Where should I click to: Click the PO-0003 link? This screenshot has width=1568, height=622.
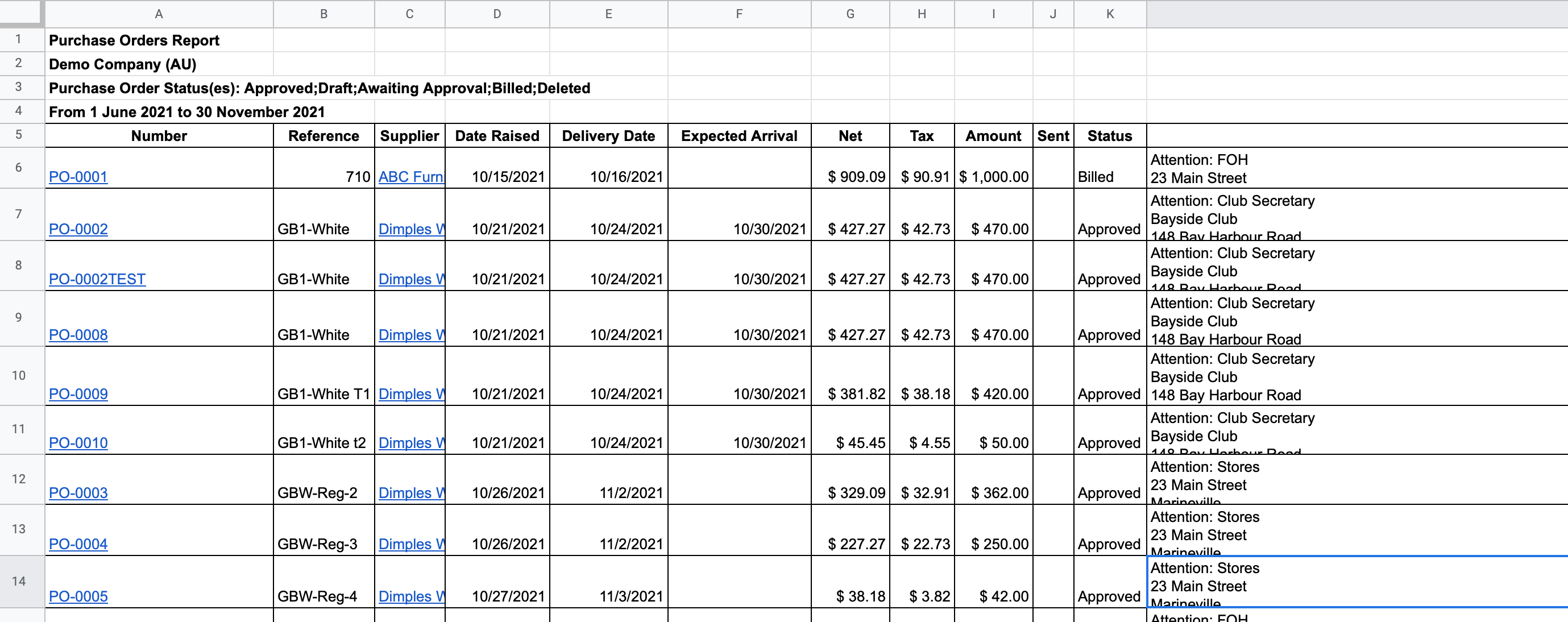(x=78, y=493)
